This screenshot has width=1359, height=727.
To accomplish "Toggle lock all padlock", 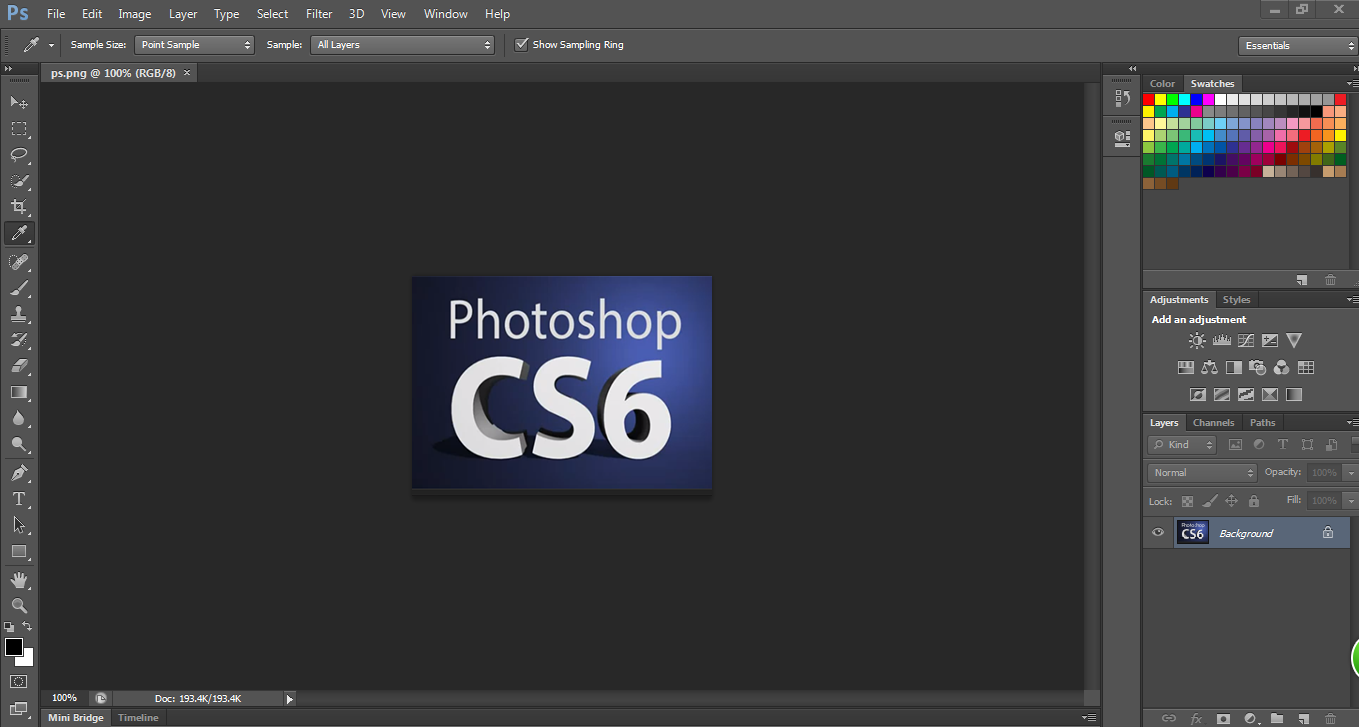I will (1254, 501).
